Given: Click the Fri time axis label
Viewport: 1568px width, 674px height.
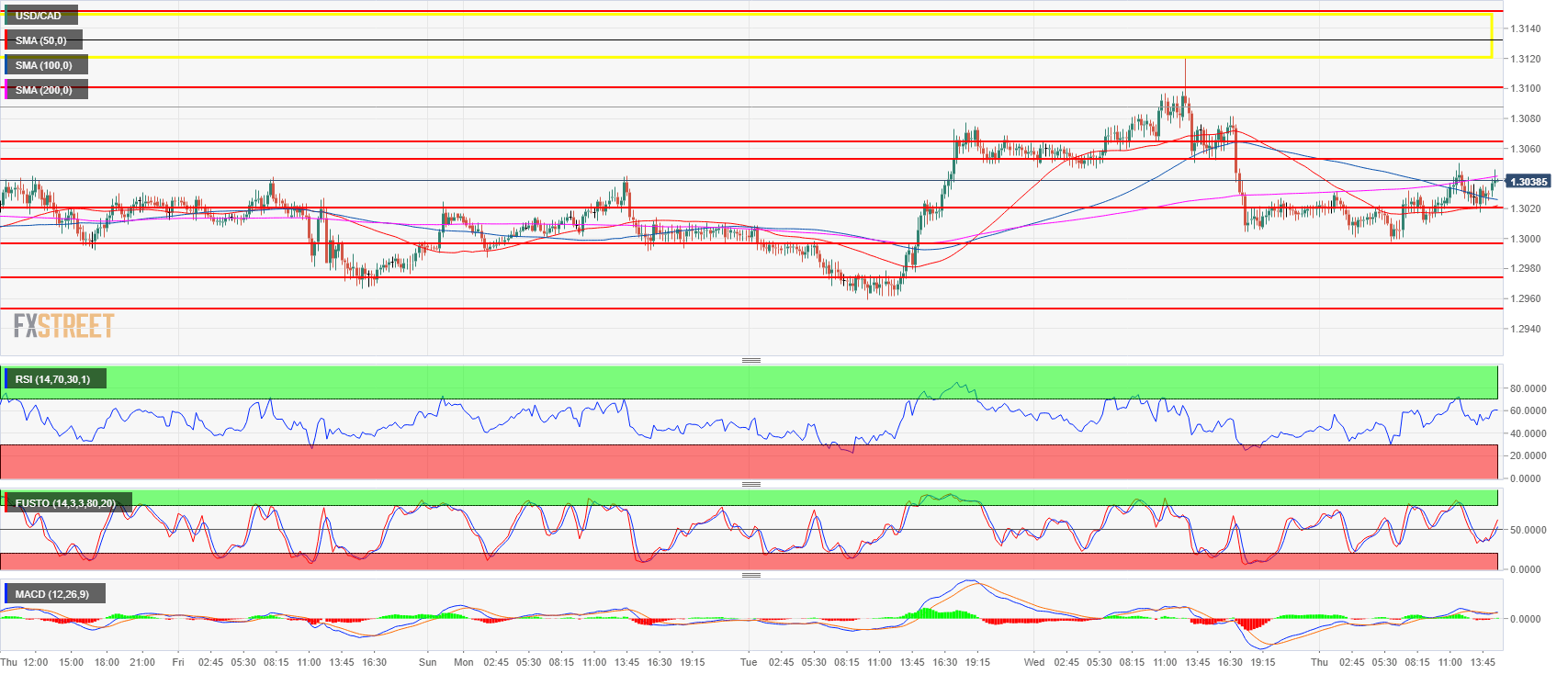Looking at the screenshot, I should [x=178, y=662].
